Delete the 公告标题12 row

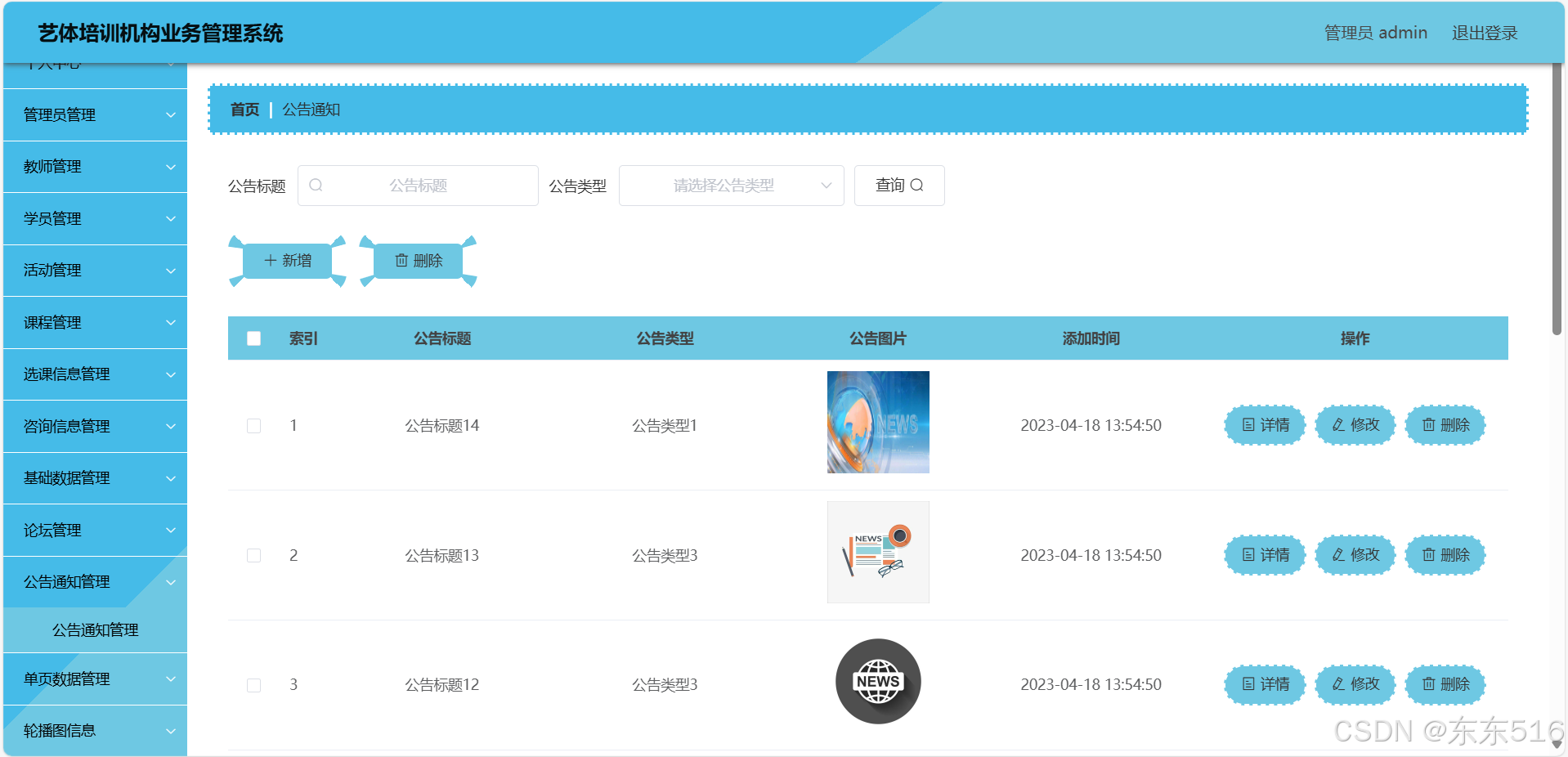[1445, 684]
